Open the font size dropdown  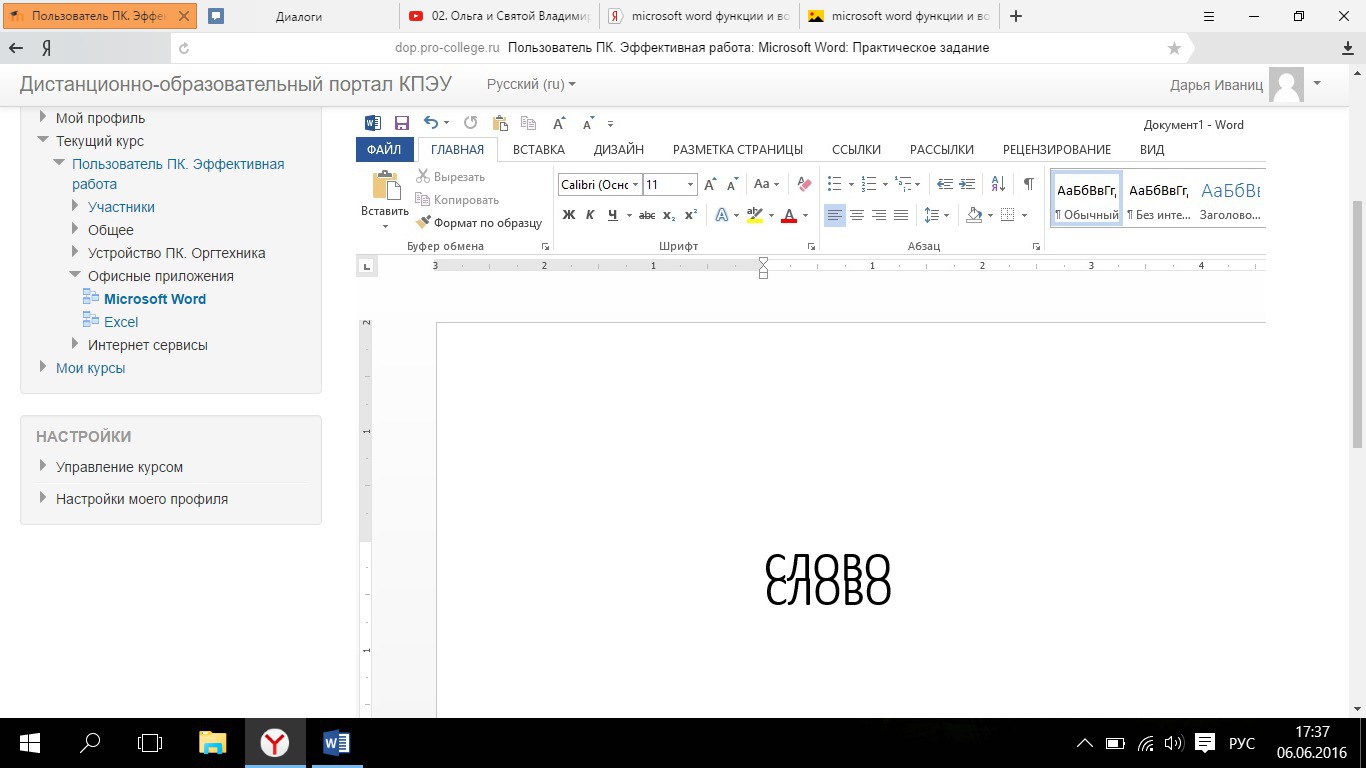[690, 185]
